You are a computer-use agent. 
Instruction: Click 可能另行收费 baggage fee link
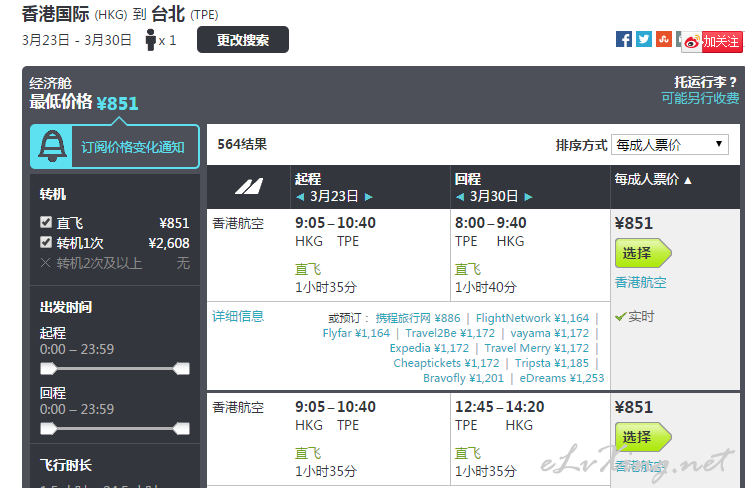700,98
